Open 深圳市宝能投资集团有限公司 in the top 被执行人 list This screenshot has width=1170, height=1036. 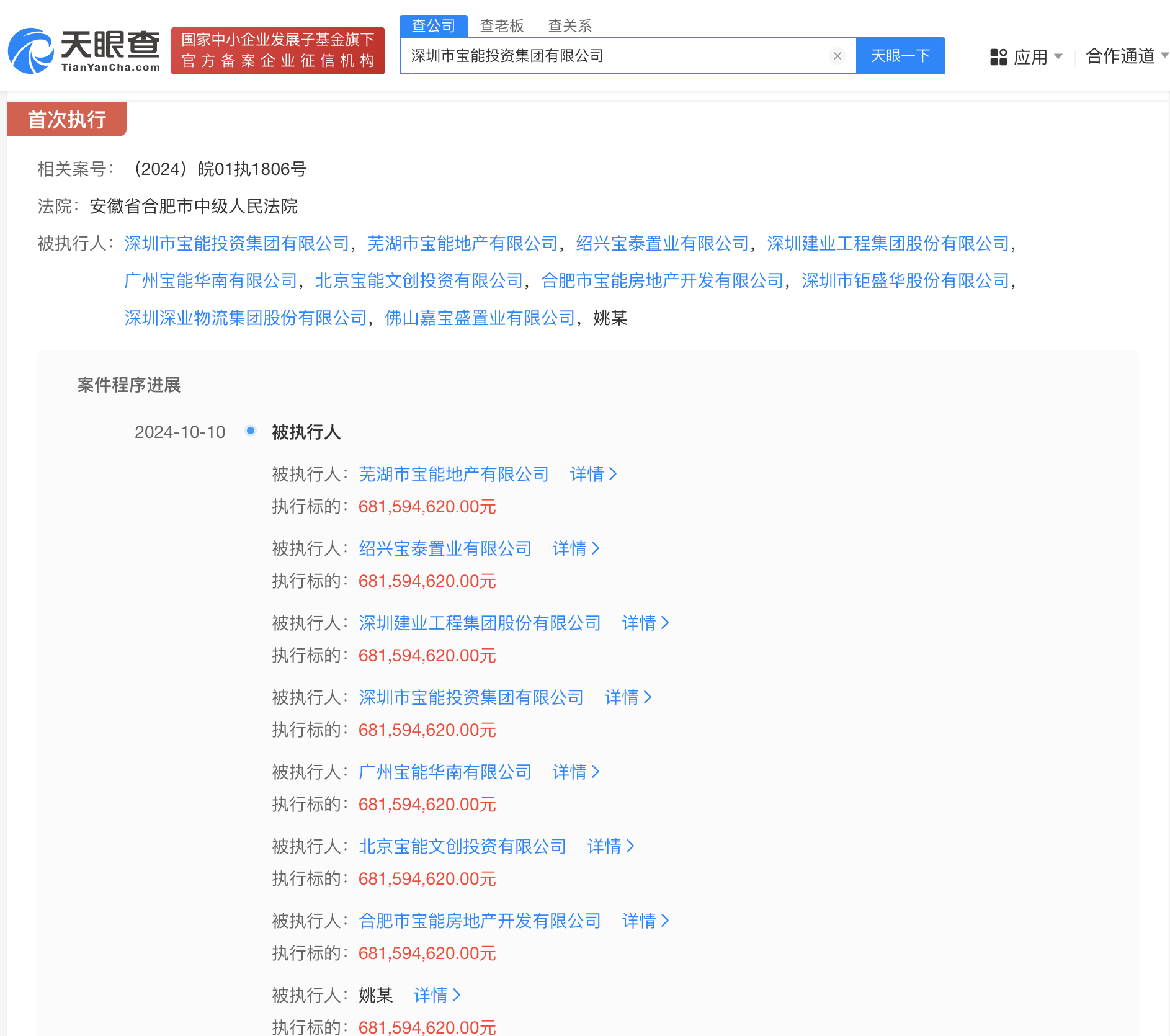click(x=237, y=244)
